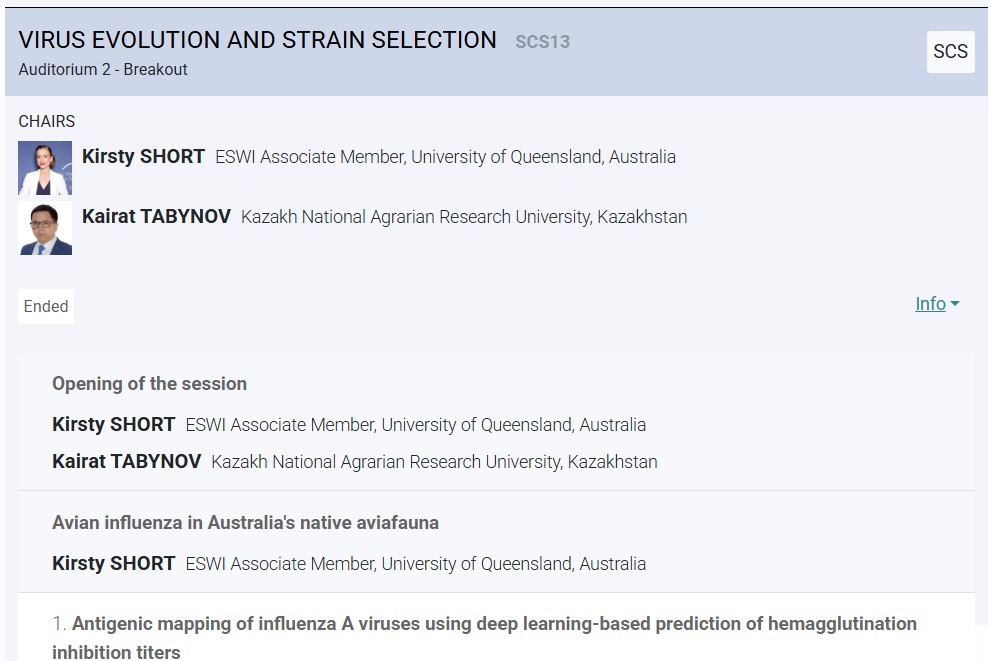Open the Opening of the session item
Image resolution: width=991 pixels, height=661 pixels.
(x=149, y=384)
